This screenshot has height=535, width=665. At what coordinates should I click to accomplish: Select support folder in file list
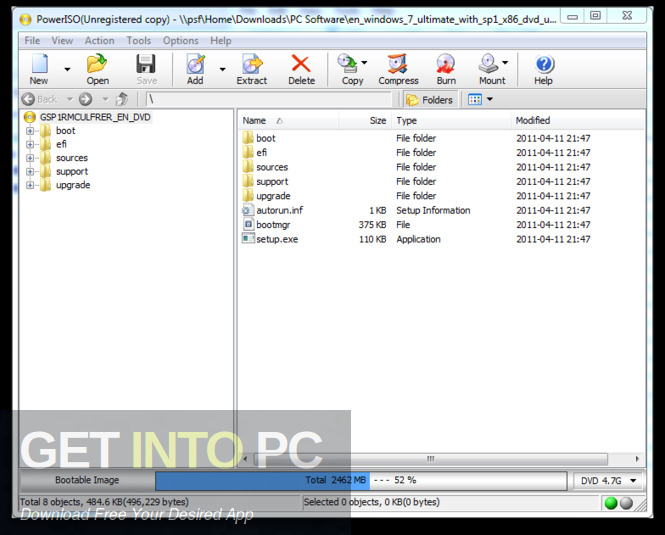click(272, 182)
